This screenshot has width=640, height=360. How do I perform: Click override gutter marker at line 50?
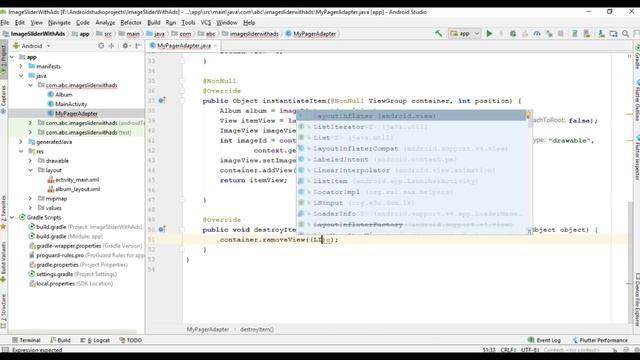tap(162, 229)
